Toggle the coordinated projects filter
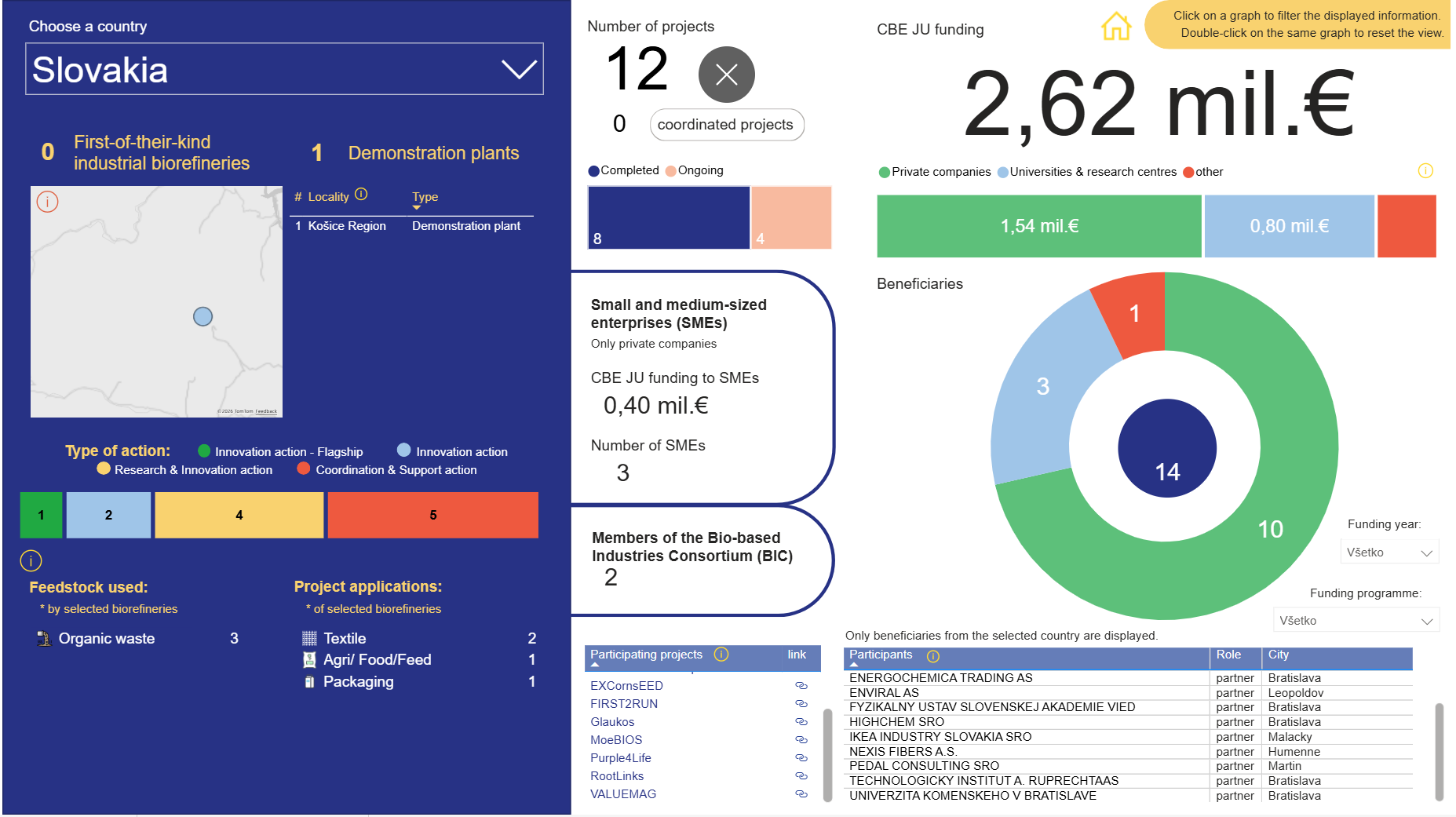The width and height of the screenshot is (1456, 817). (x=726, y=125)
